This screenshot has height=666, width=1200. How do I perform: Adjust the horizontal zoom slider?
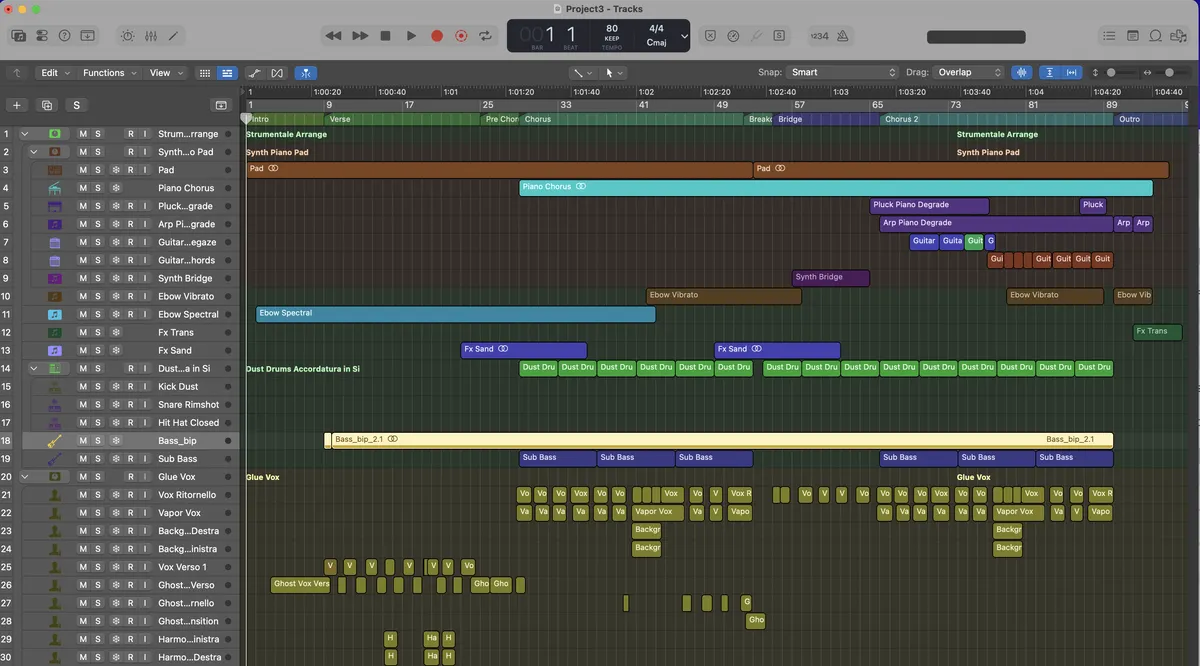[x=1169, y=73]
